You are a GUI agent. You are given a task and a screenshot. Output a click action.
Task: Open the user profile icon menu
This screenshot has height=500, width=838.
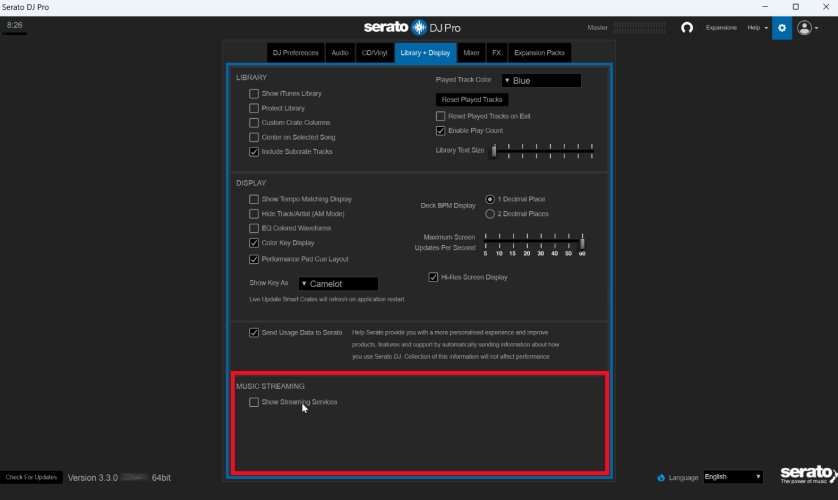point(807,28)
